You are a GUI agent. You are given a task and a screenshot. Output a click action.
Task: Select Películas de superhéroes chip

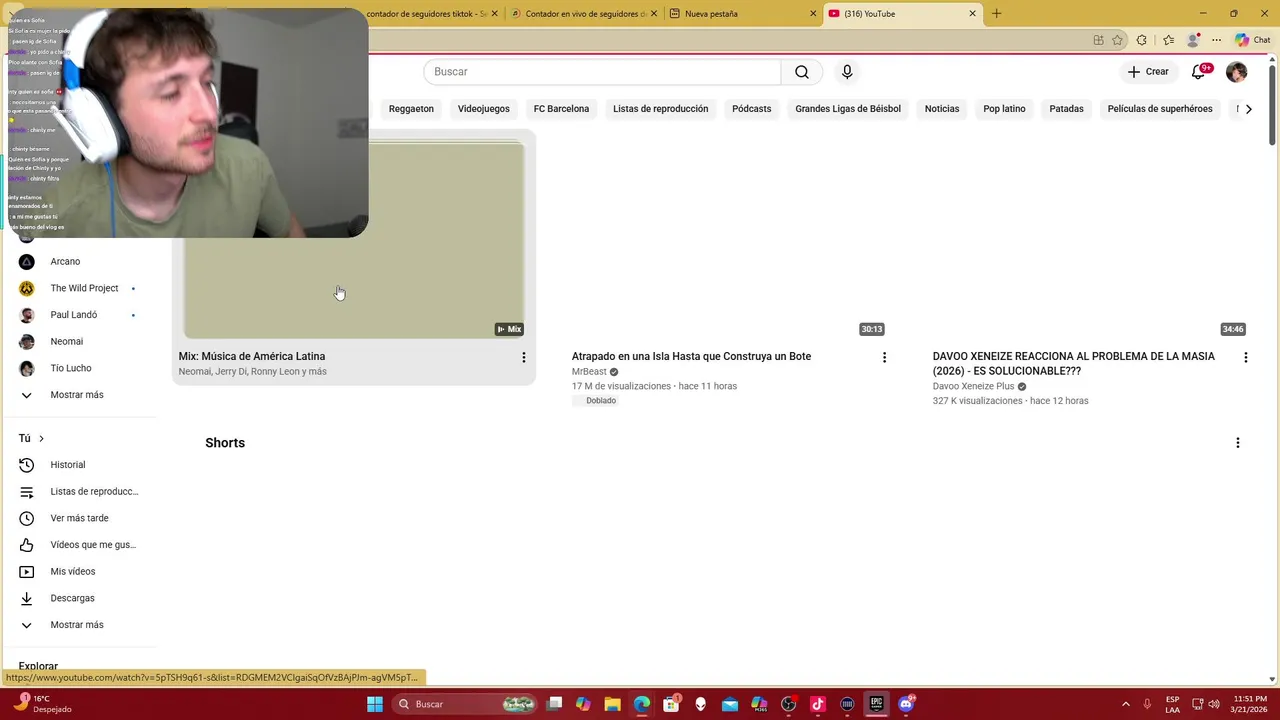pyautogui.click(x=1160, y=109)
